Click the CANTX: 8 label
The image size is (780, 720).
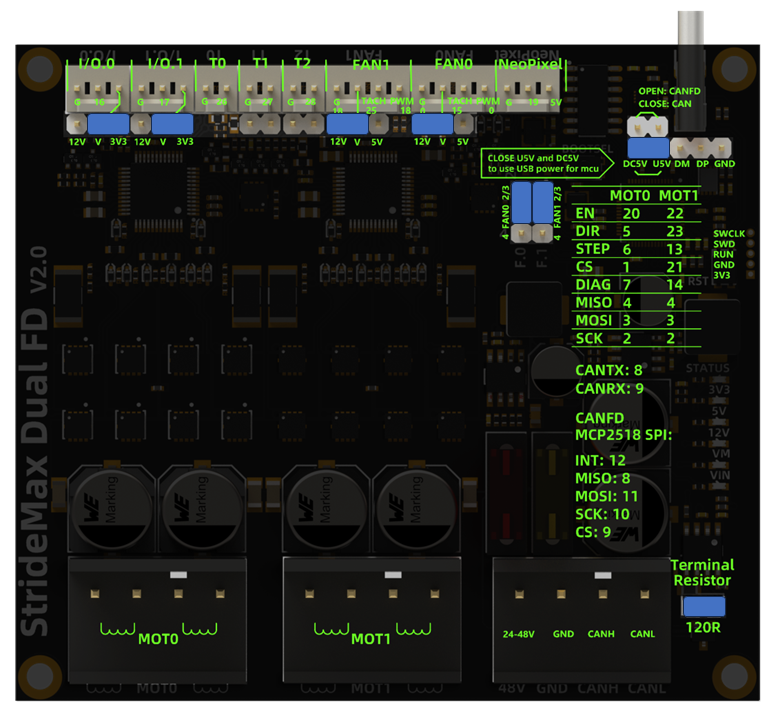pyautogui.click(x=608, y=370)
